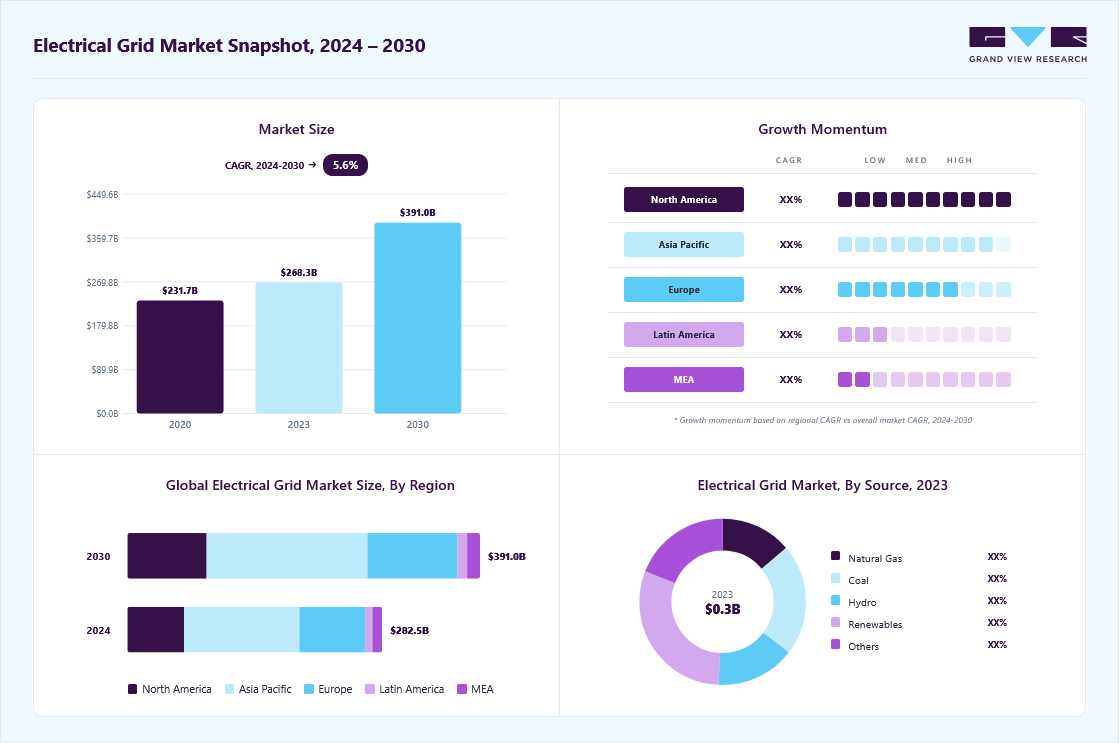Click the XX% CAGR for MEA
This screenshot has height=743, width=1120.
coord(791,379)
